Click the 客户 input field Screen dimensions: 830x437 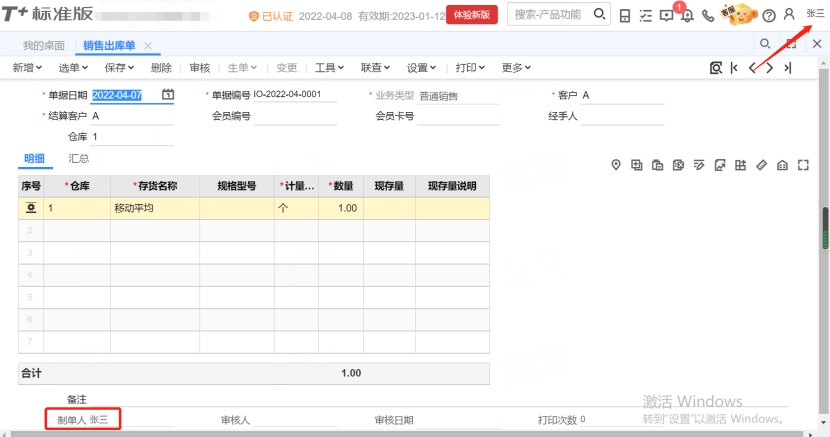tap(622, 95)
